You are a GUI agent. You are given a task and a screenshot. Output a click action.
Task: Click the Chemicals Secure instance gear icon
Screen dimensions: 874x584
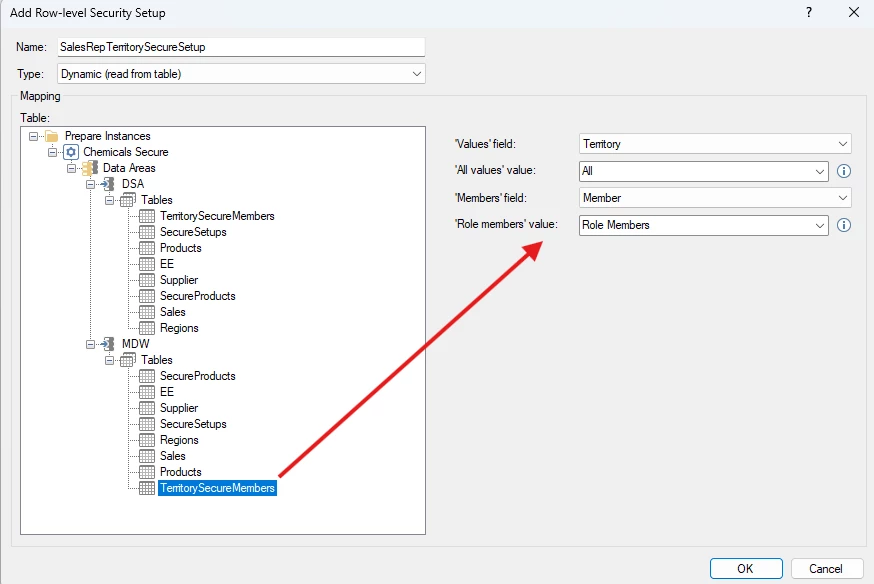[x=71, y=152]
